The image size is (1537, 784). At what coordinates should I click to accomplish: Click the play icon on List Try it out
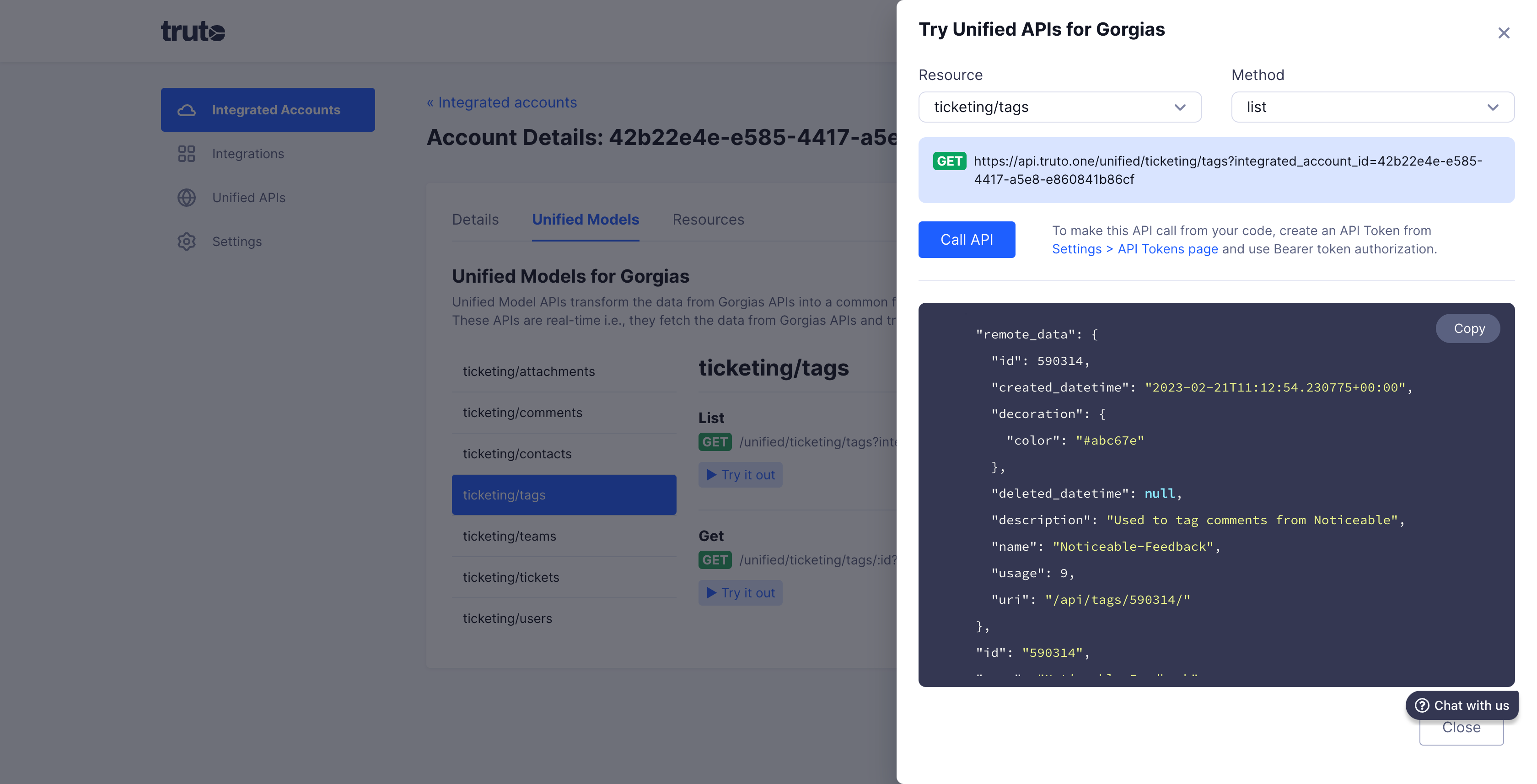point(711,474)
